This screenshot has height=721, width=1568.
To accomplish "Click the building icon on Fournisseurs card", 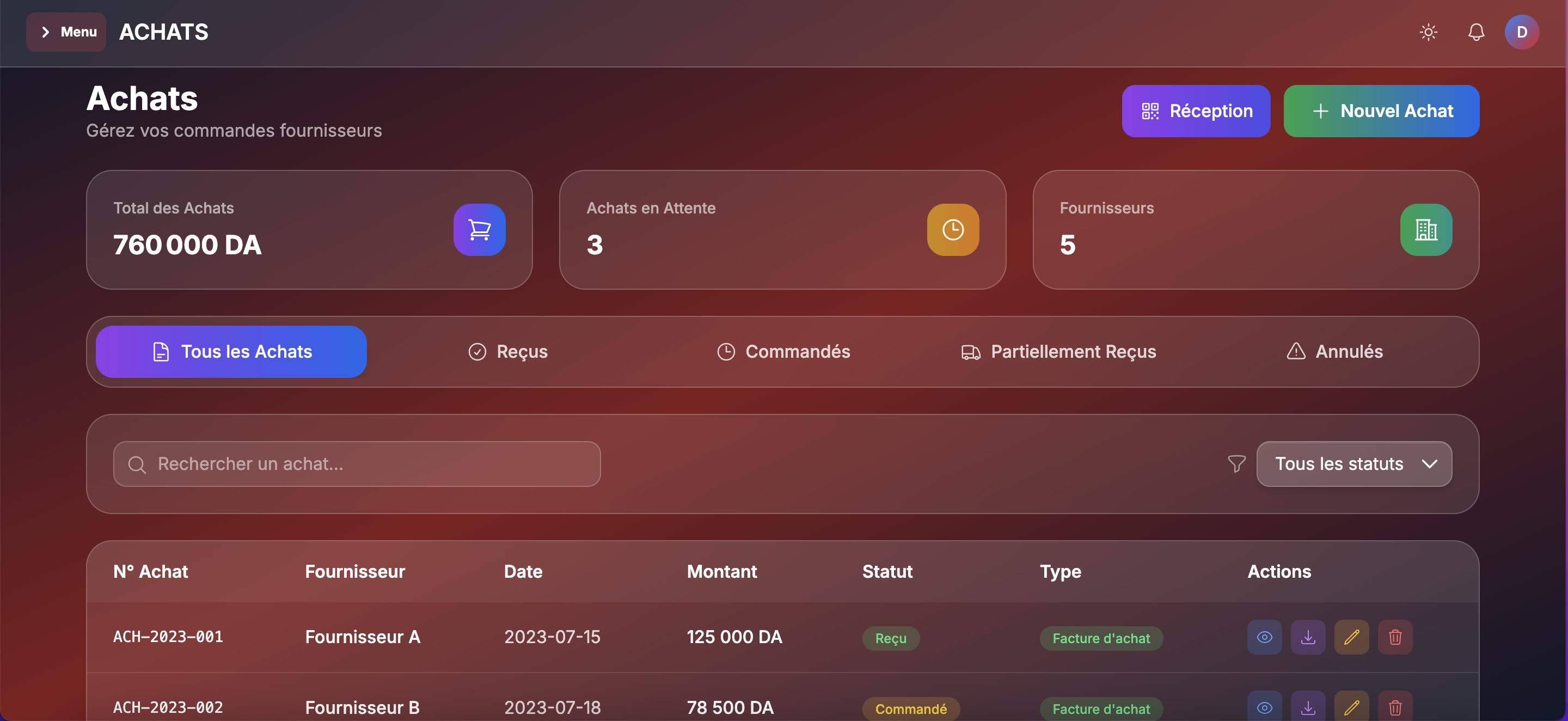I will coord(1426,230).
